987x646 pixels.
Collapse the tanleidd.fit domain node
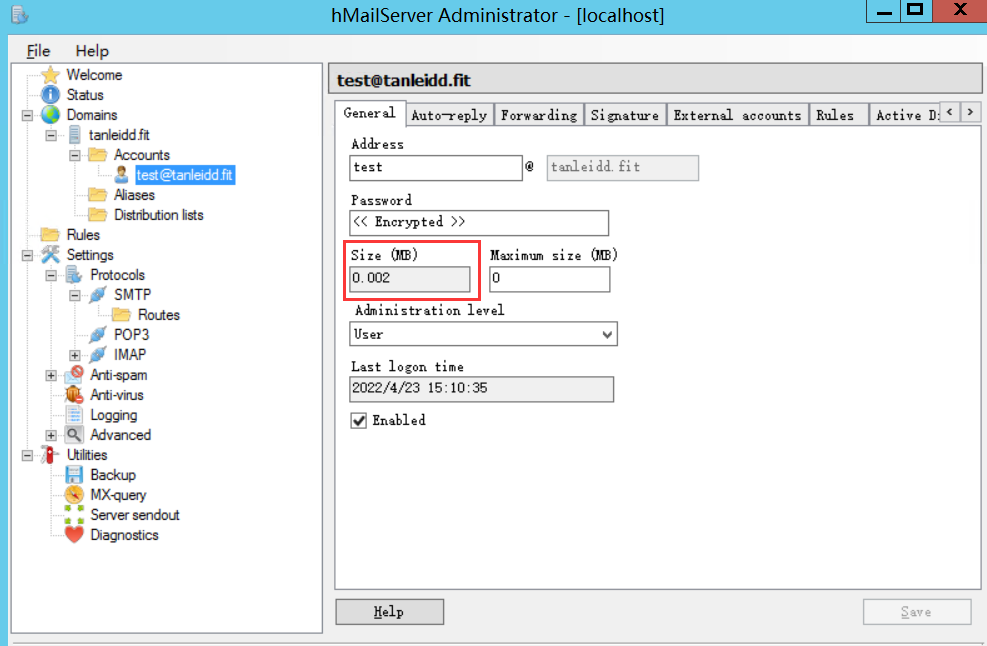tap(51, 135)
